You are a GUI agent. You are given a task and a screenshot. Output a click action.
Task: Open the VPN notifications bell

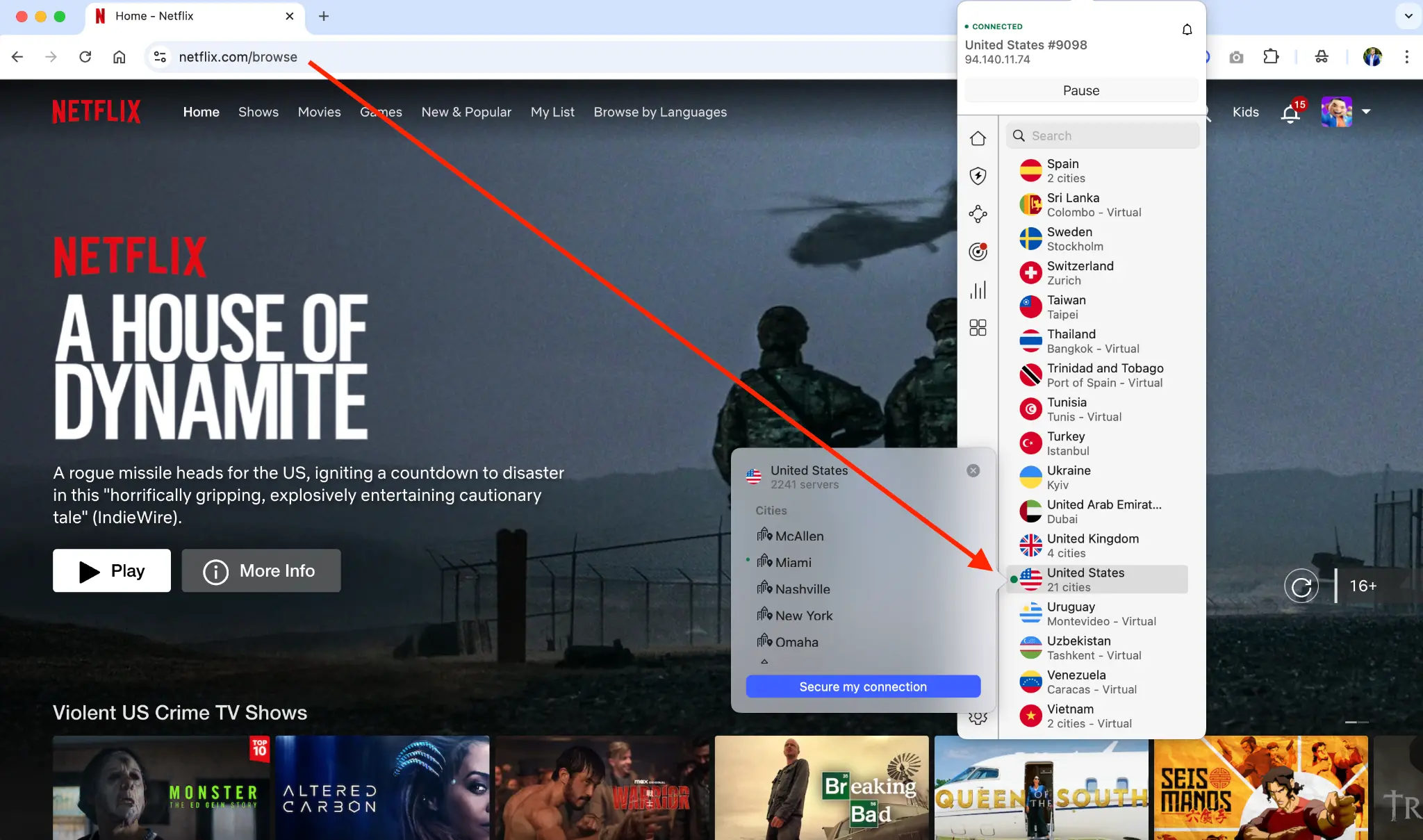[x=1186, y=29]
